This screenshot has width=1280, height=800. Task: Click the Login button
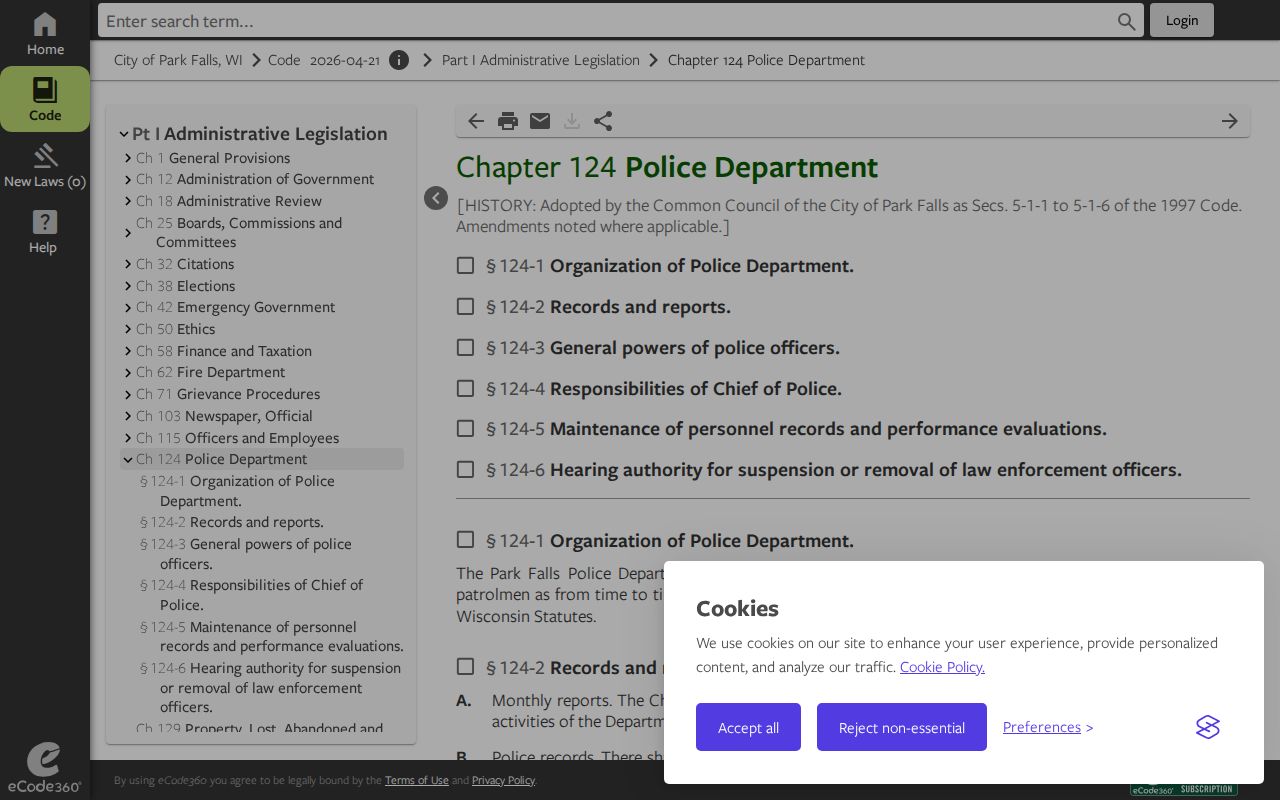(x=1182, y=20)
